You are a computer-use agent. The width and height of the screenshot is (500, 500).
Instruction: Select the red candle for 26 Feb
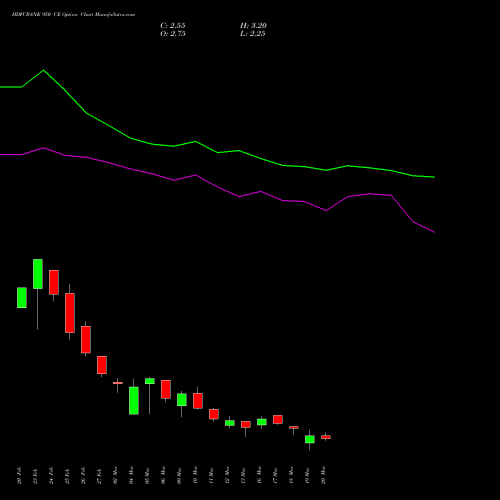[x=86, y=339]
